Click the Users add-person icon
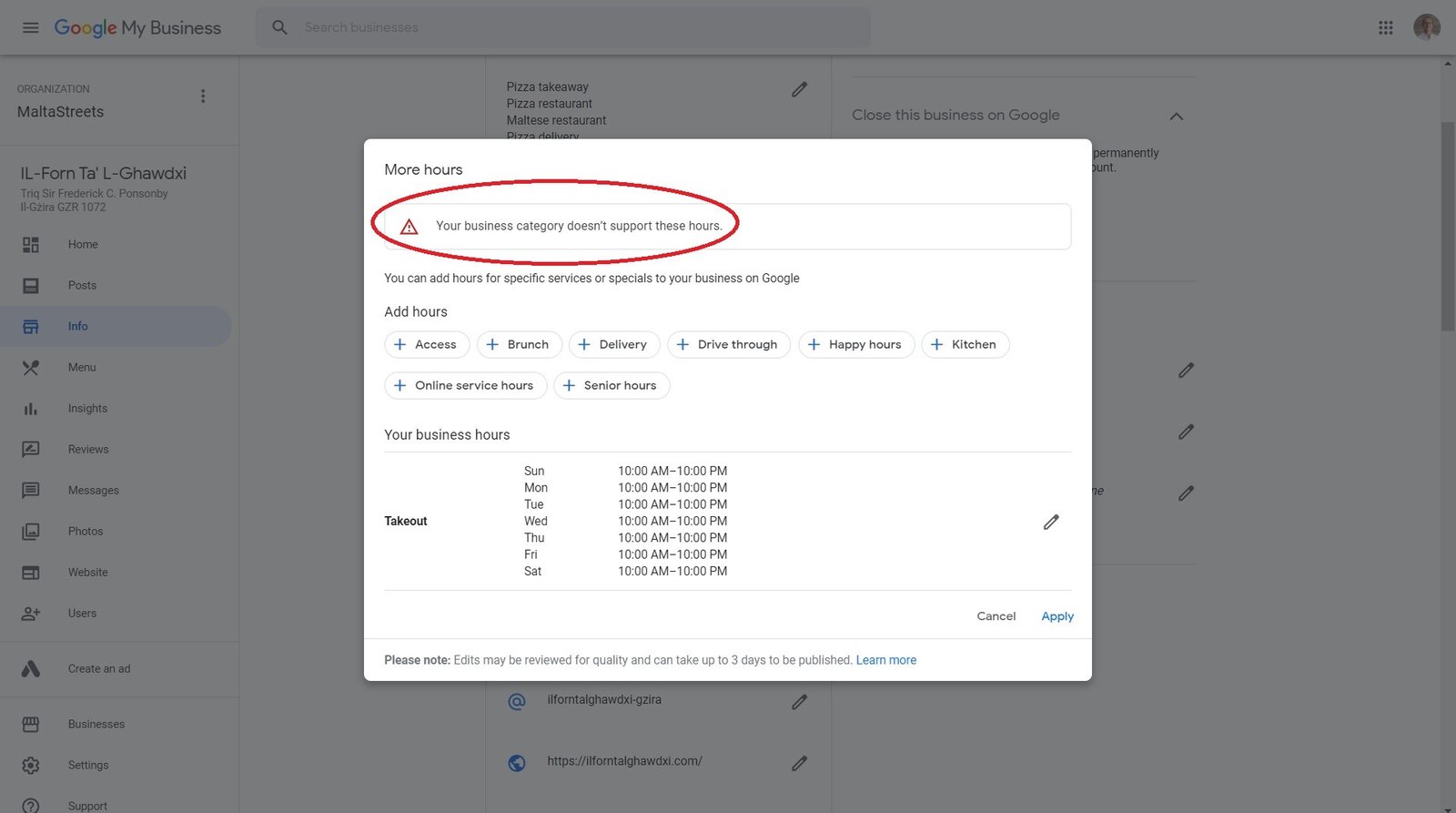The width and height of the screenshot is (1456, 813). tap(31, 614)
